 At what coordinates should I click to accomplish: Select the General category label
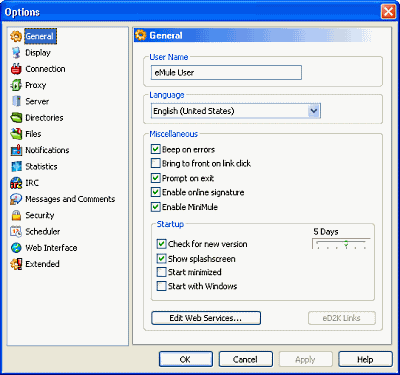40,36
